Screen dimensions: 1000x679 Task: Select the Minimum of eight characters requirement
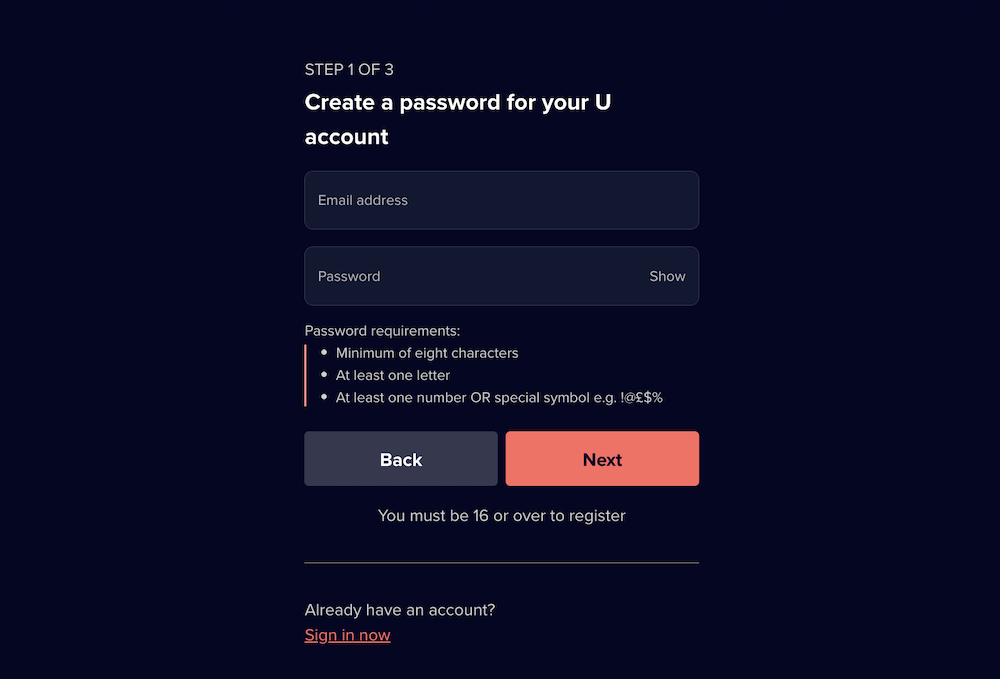(427, 353)
